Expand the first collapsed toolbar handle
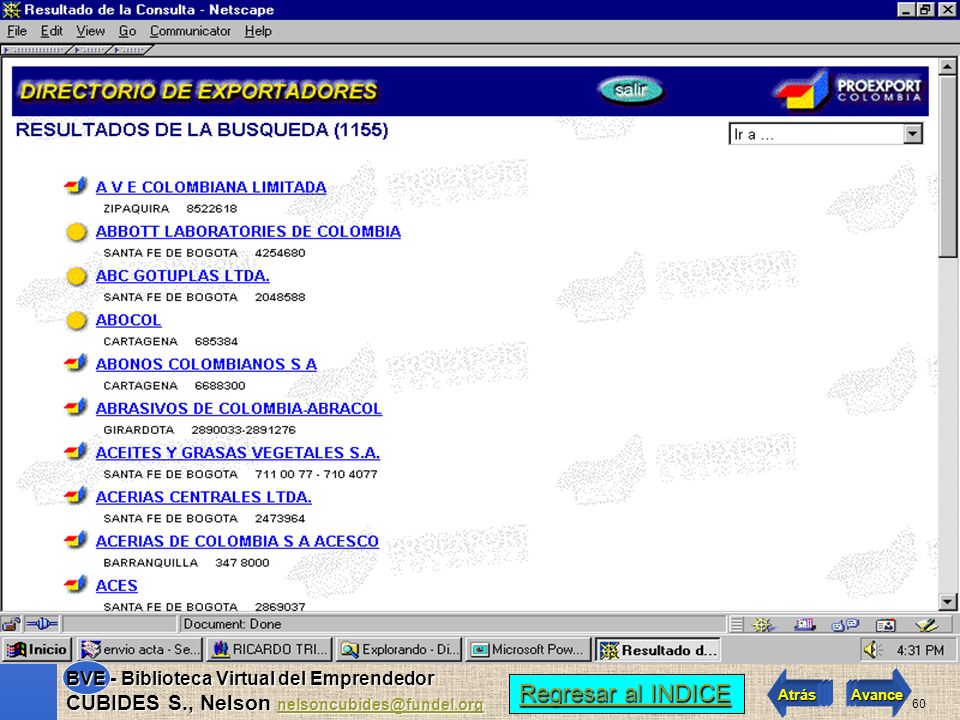This screenshot has height=720, width=960. 36,50
